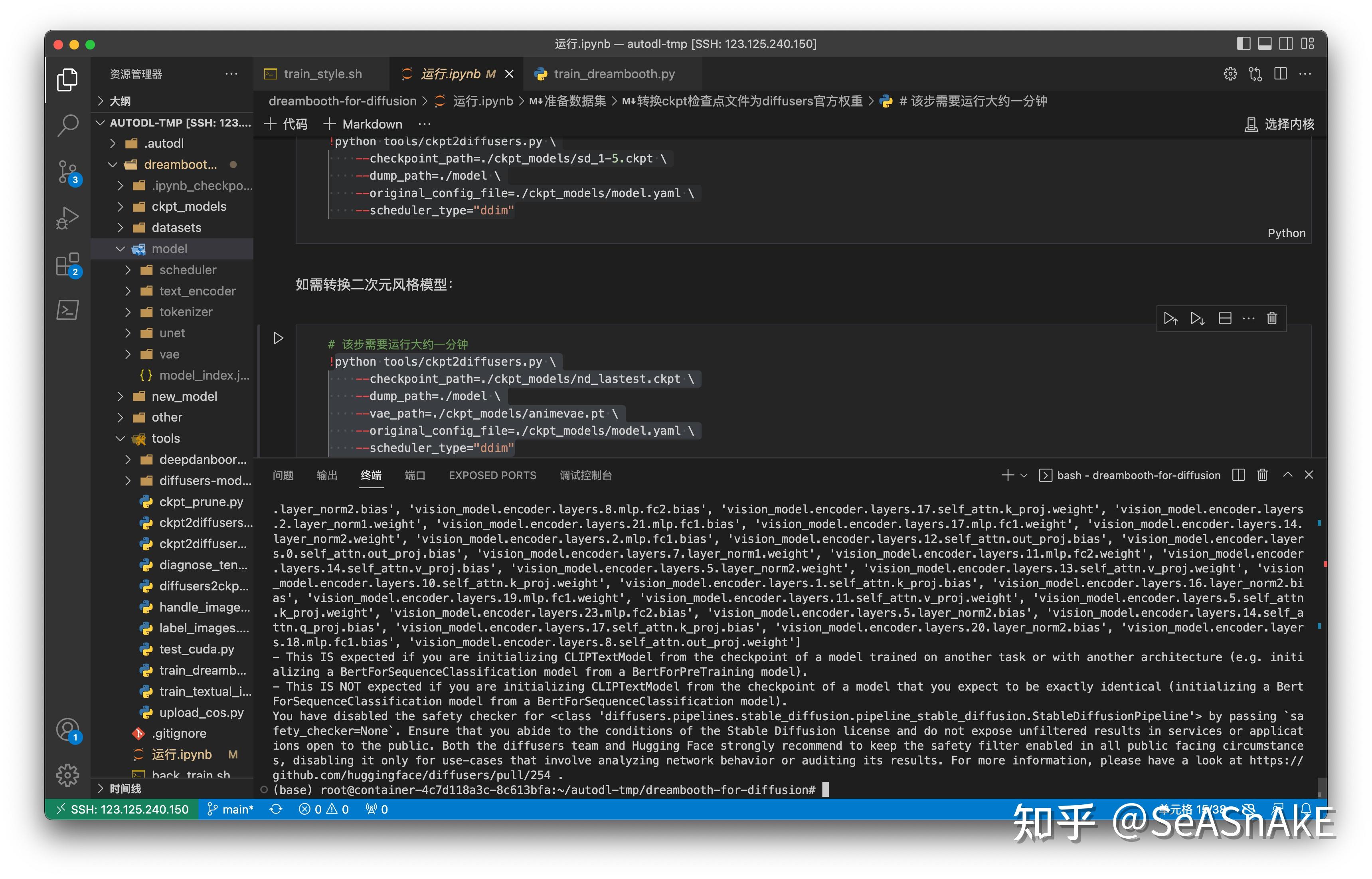This screenshot has width=1372, height=879.
Task: Open the Run and Debug view
Action: [67, 218]
